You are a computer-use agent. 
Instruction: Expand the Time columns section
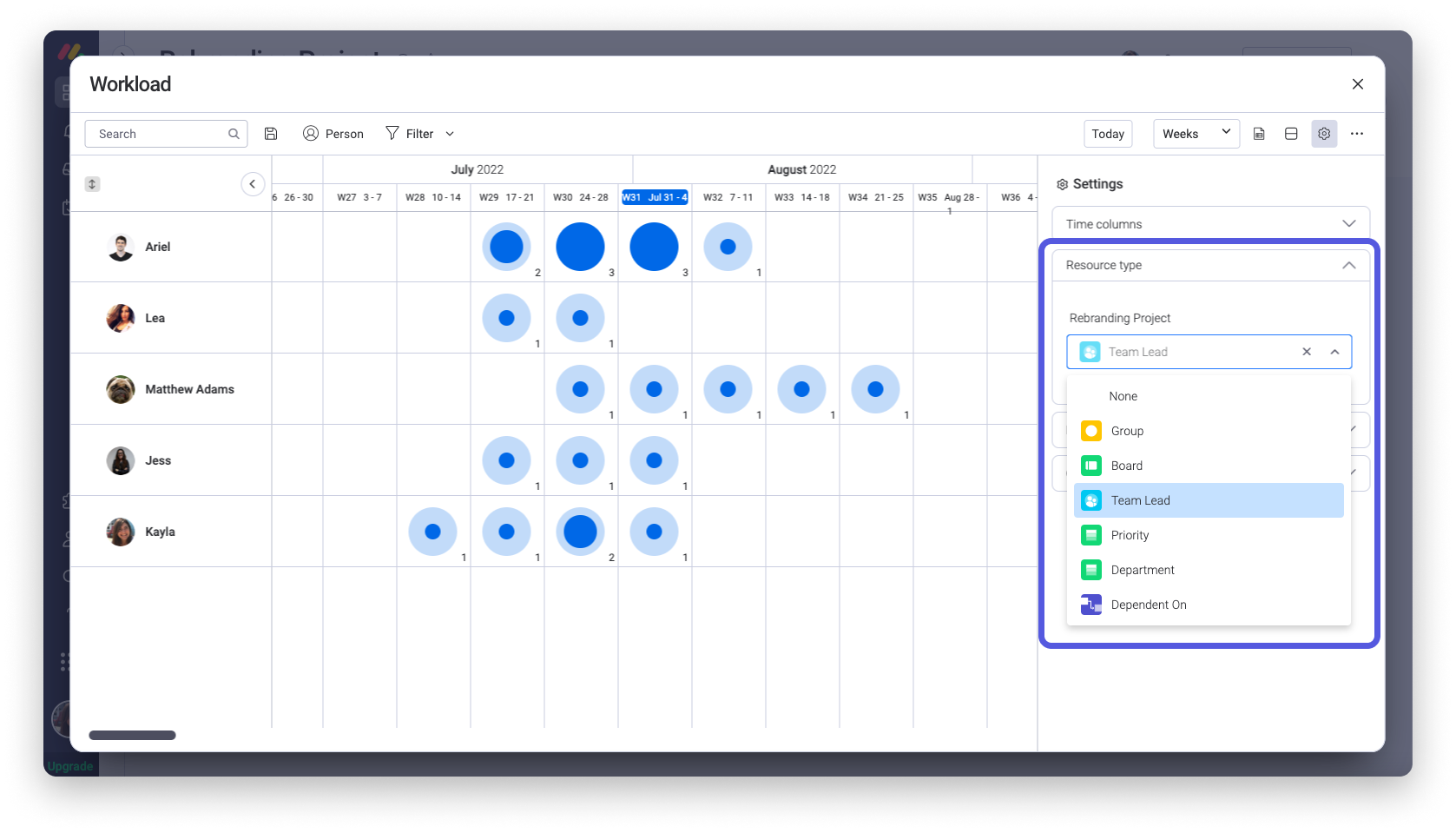click(x=1211, y=224)
